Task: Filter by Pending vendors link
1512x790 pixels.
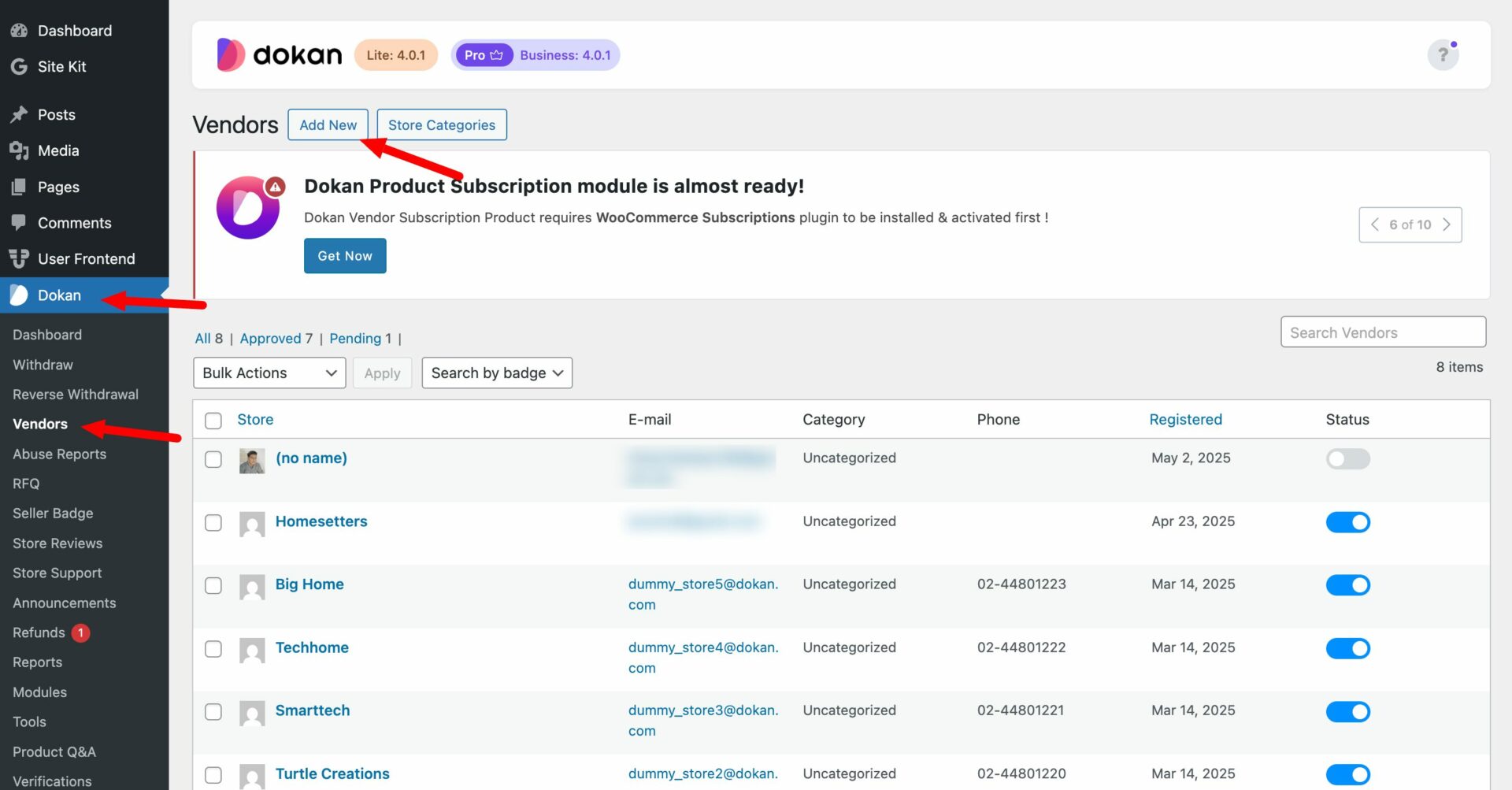Action: [x=355, y=338]
